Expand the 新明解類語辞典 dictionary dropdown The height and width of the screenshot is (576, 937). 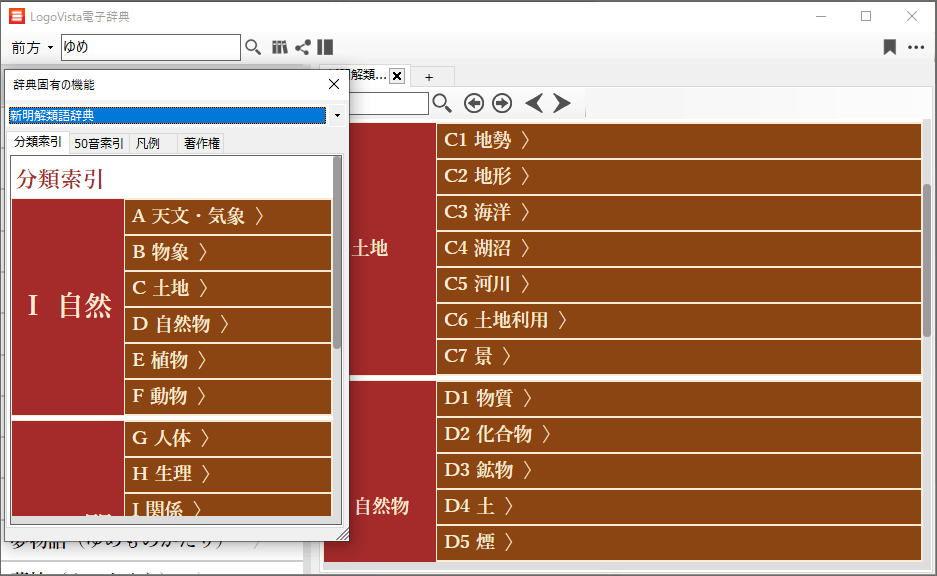(x=337, y=116)
